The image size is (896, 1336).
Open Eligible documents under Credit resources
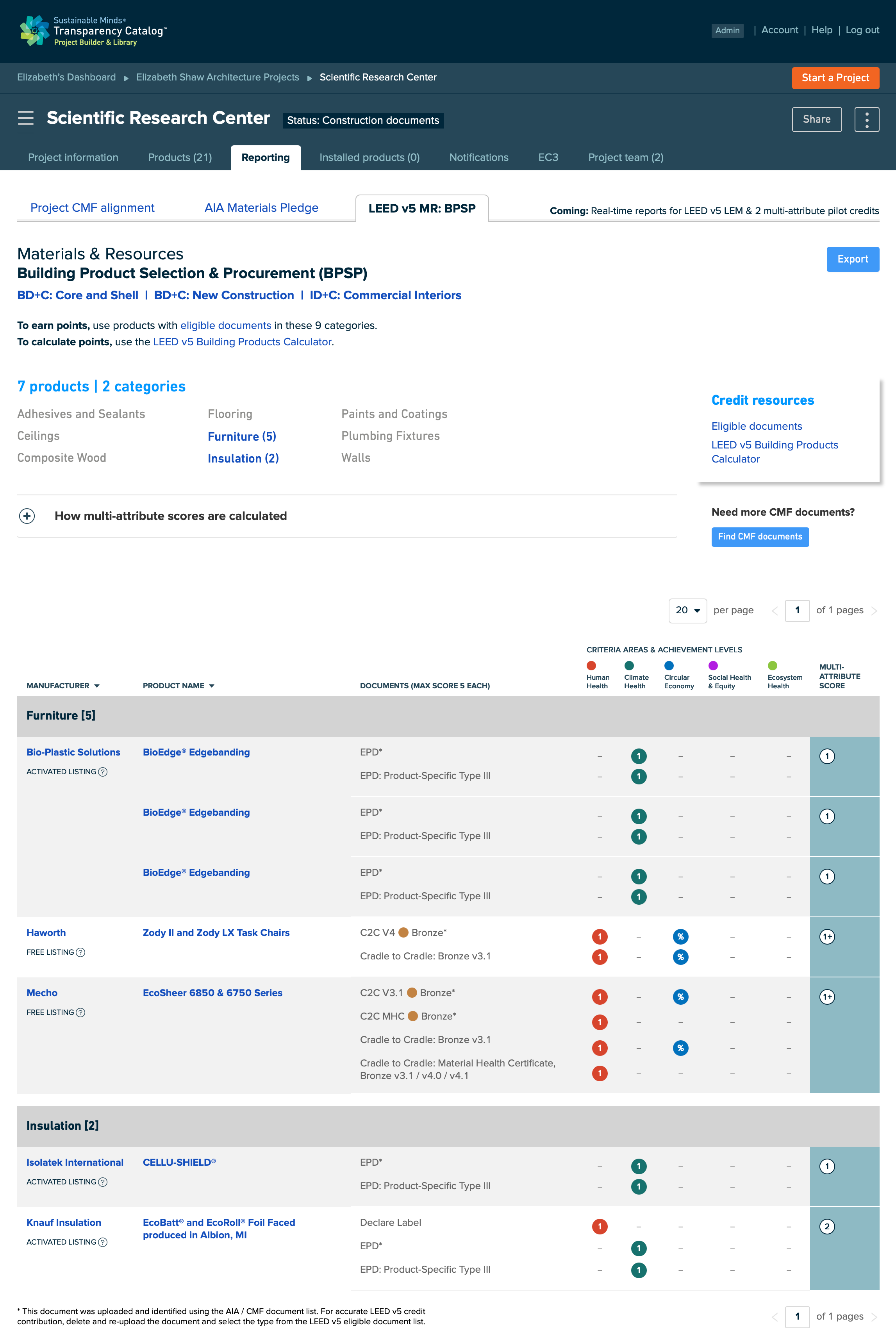coord(756,426)
